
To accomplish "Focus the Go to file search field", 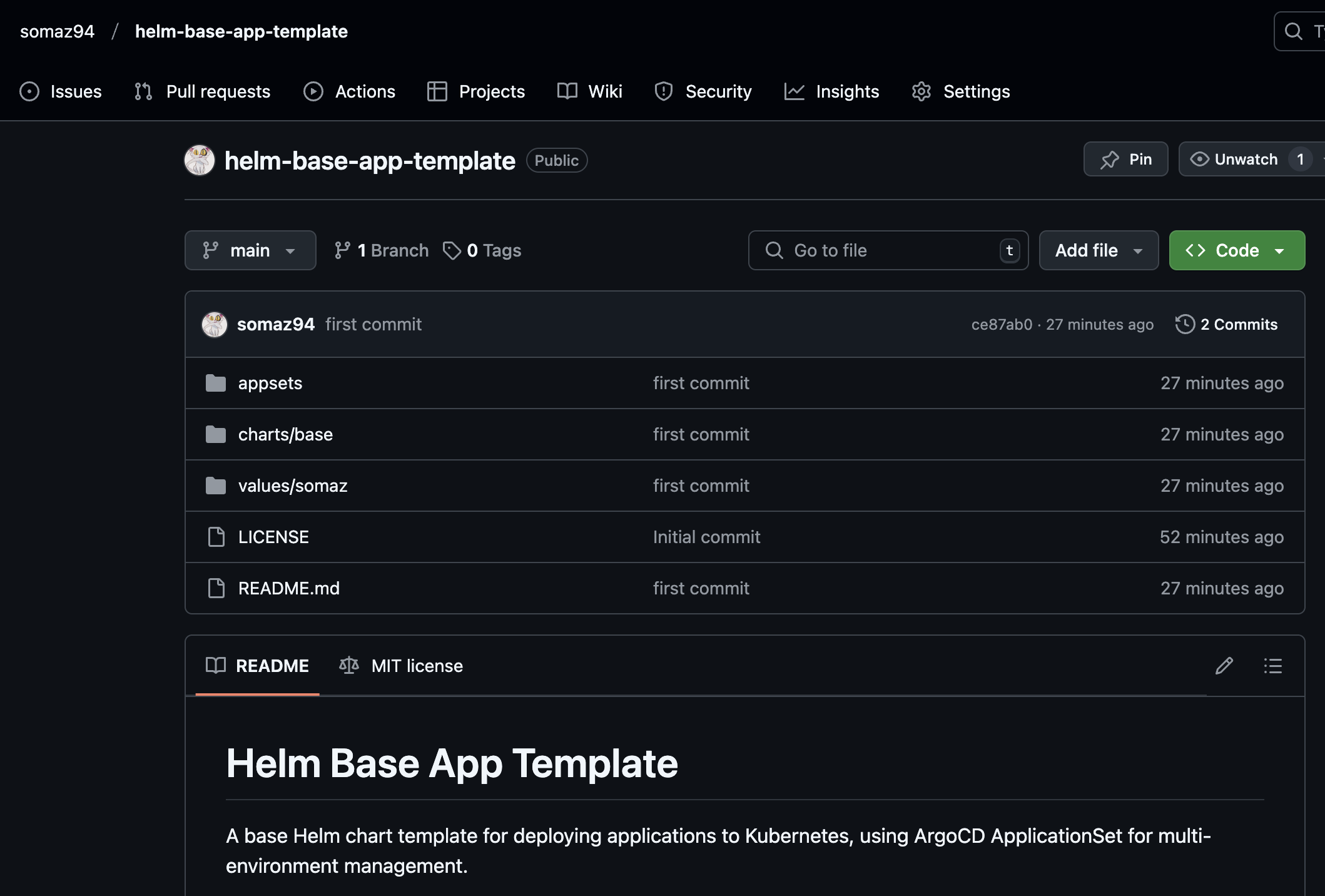I will coord(887,250).
